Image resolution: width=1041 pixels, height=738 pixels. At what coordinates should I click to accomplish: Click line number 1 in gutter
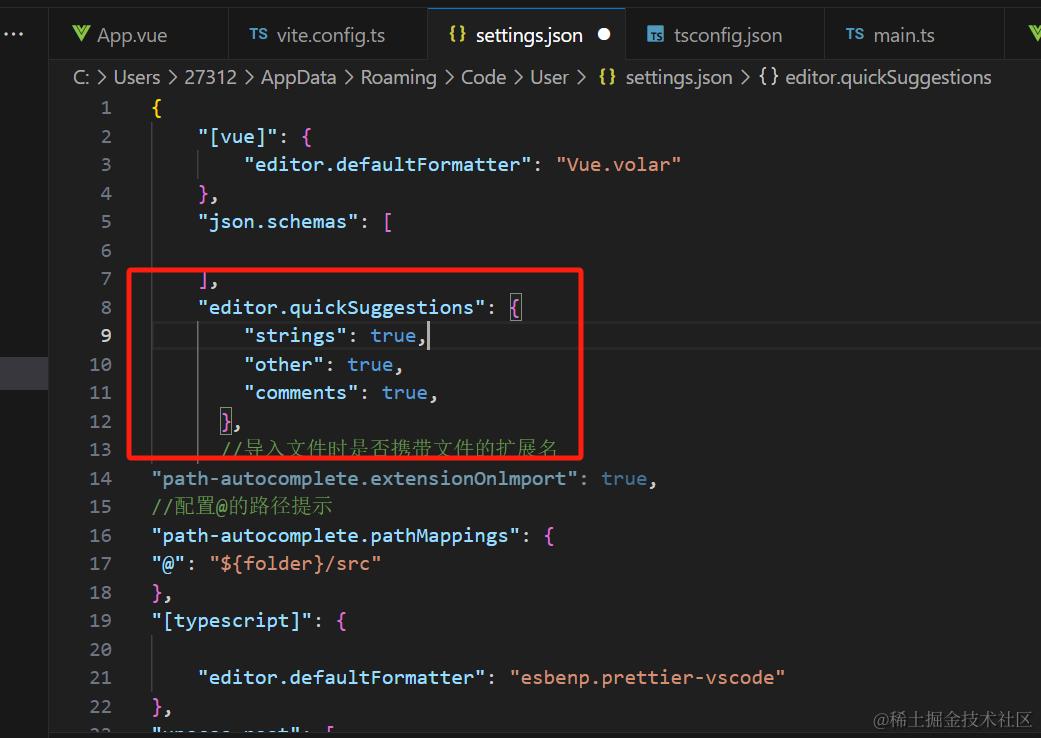[x=106, y=108]
